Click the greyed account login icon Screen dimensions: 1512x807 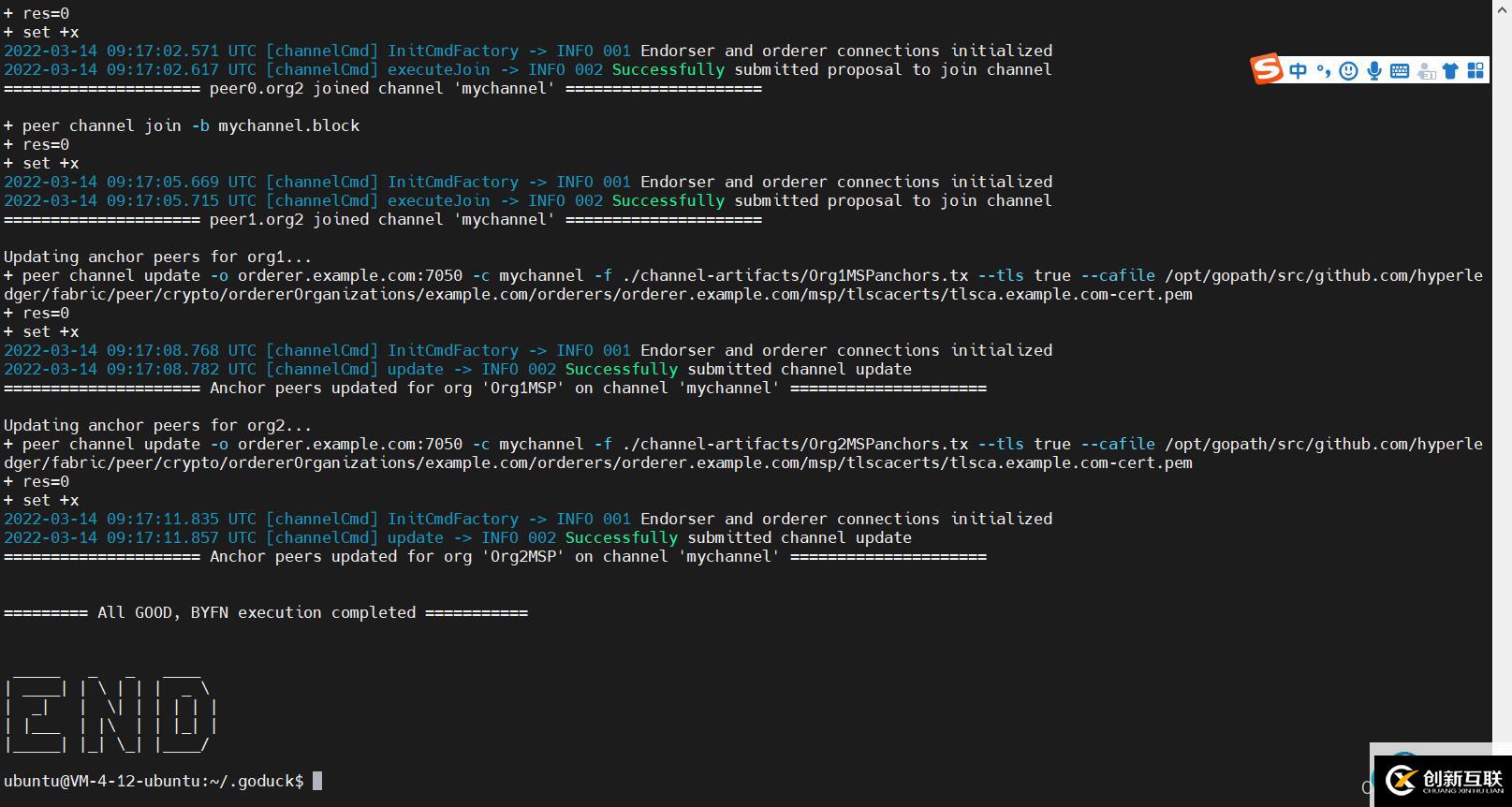1426,71
